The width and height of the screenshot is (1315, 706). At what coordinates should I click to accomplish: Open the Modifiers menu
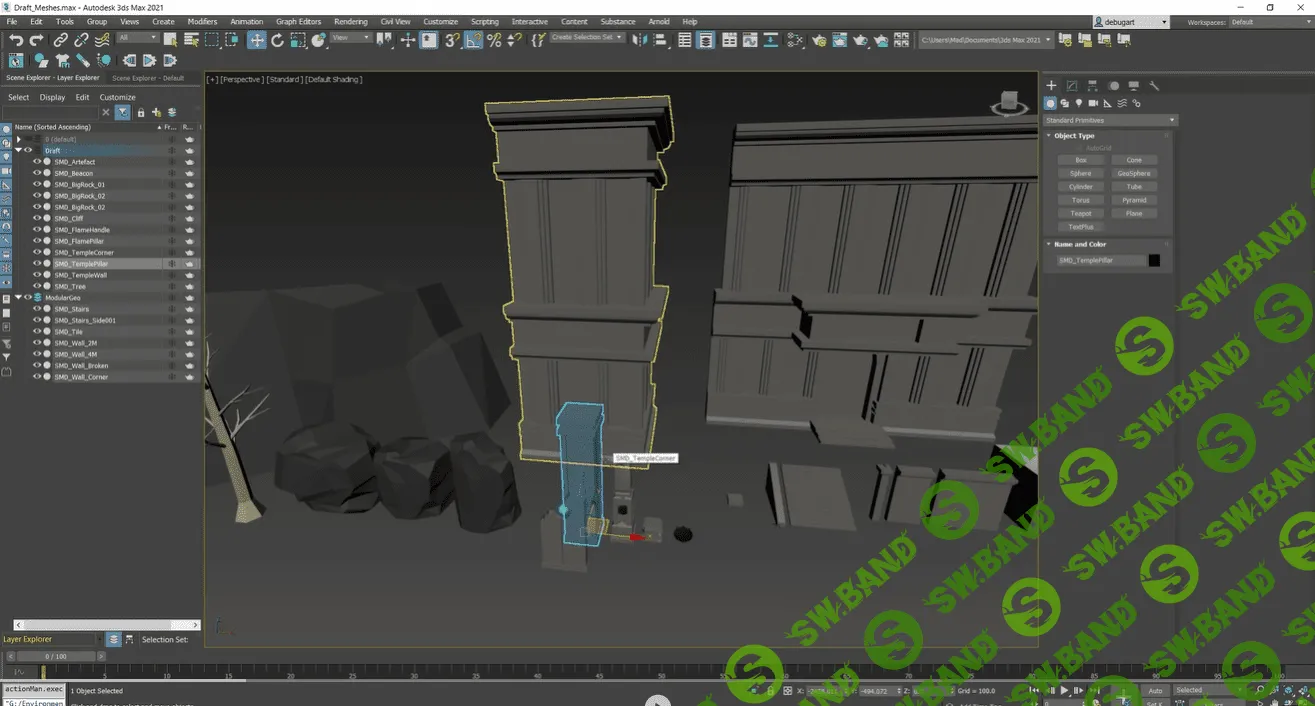pos(202,21)
